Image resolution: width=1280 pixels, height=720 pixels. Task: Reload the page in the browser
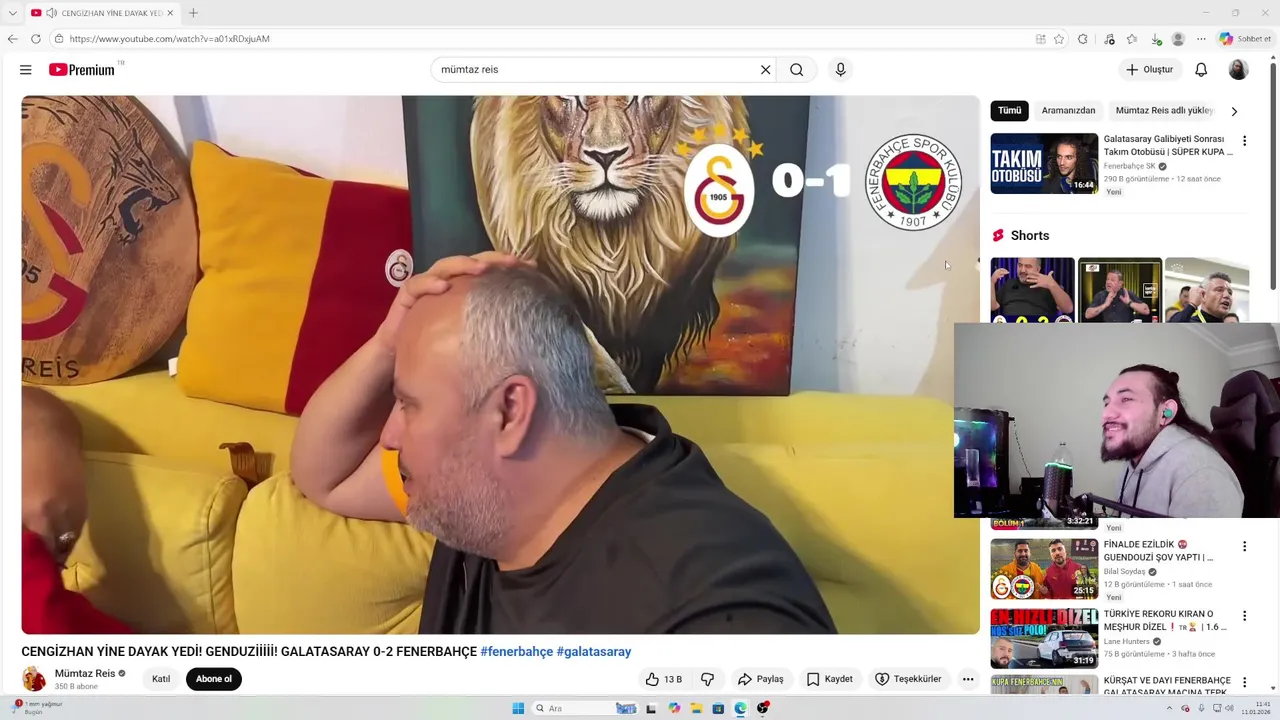[x=36, y=39]
